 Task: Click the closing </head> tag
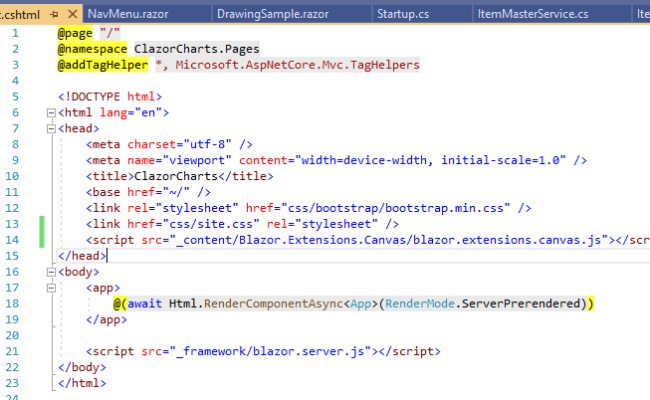[82, 256]
